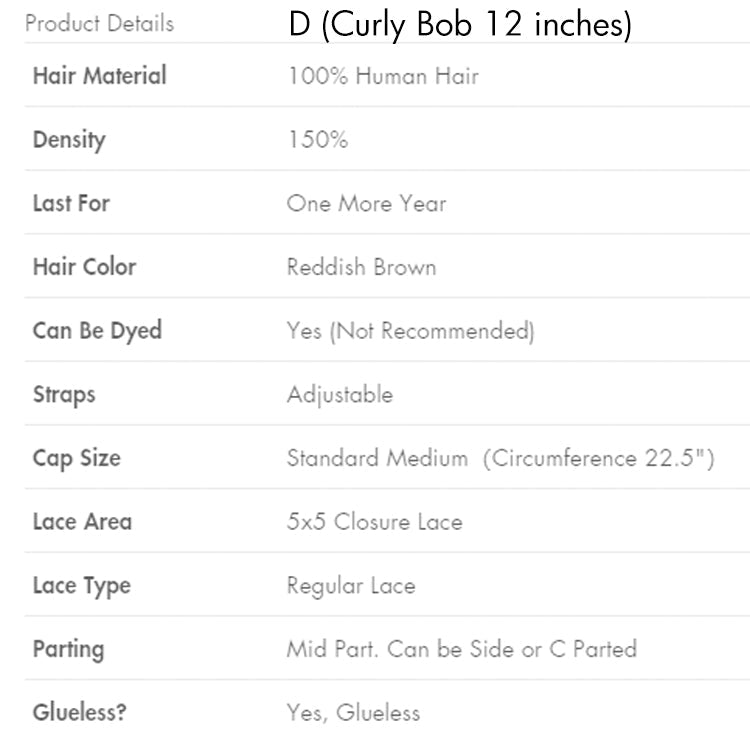Screen dimensions: 750x750
Task: Click the Product Details heading
Action: coord(99,23)
